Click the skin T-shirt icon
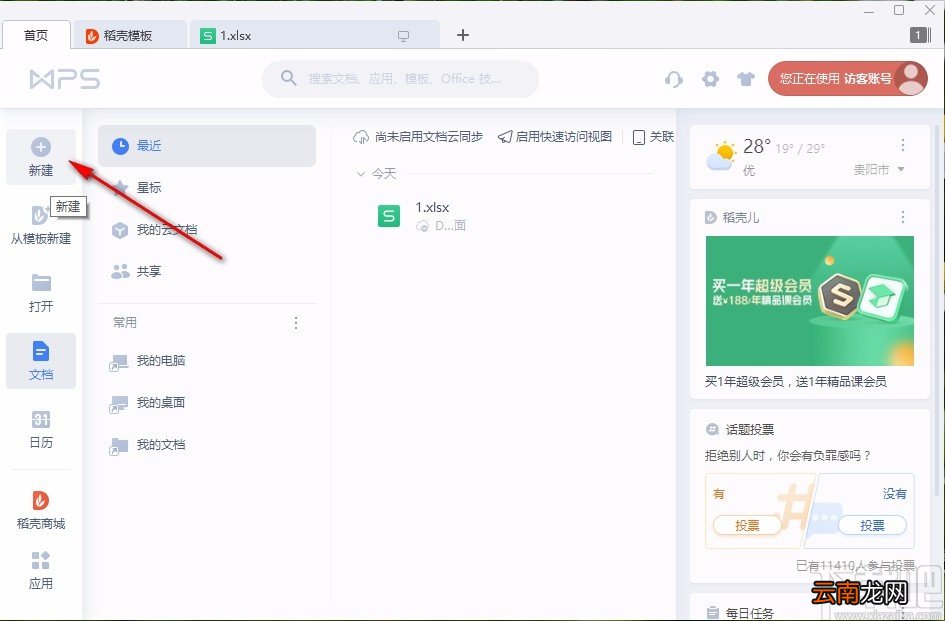 click(746, 79)
